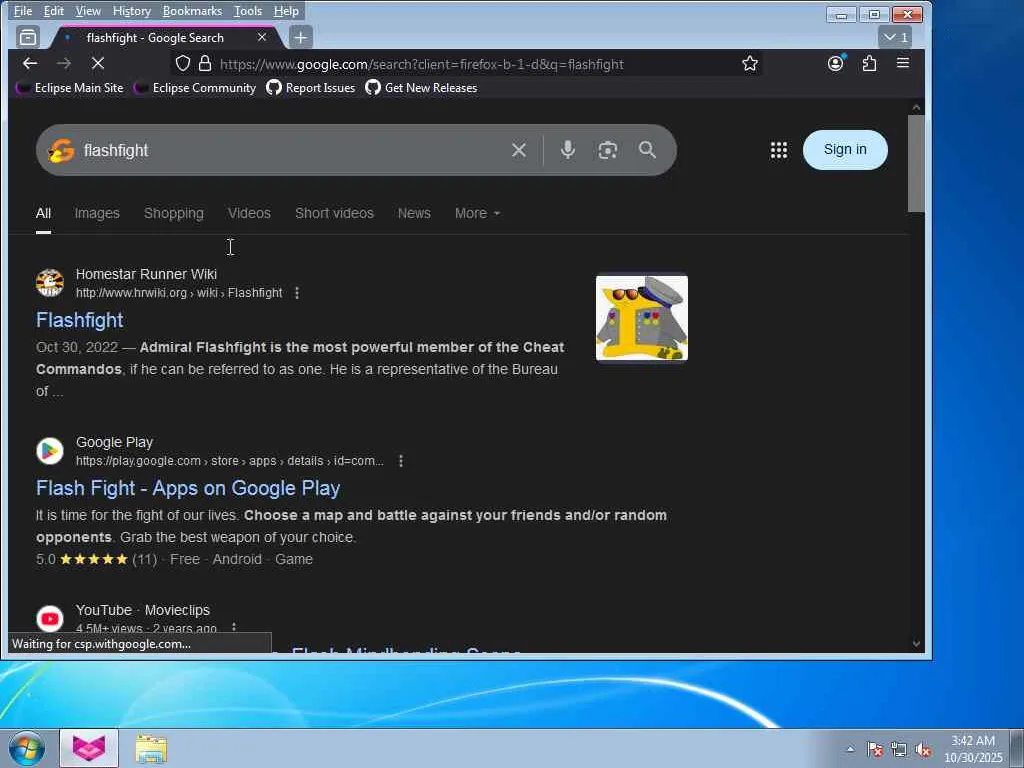Submit the search via the magnifier icon

647,150
